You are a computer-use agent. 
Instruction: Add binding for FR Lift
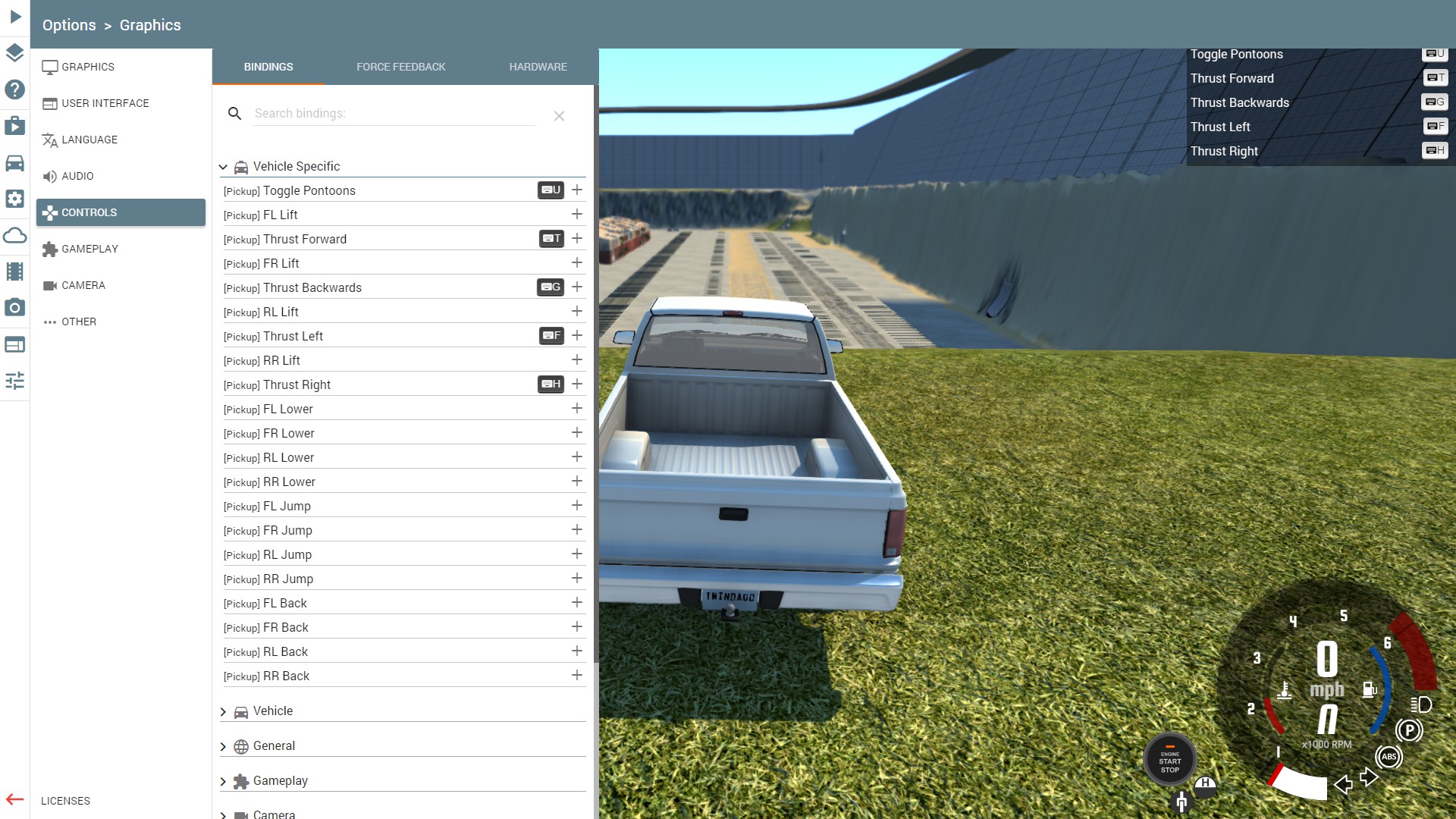pos(577,263)
